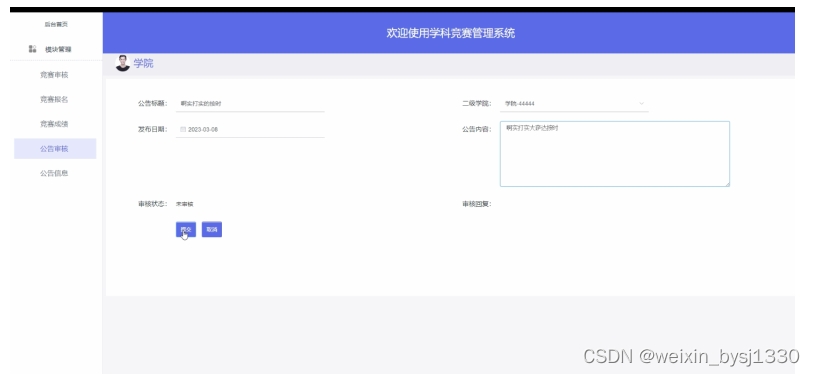Click the 公告内容 text area
Image resolution: width=815 pixels, height=376 pixels.
point(614,154)
